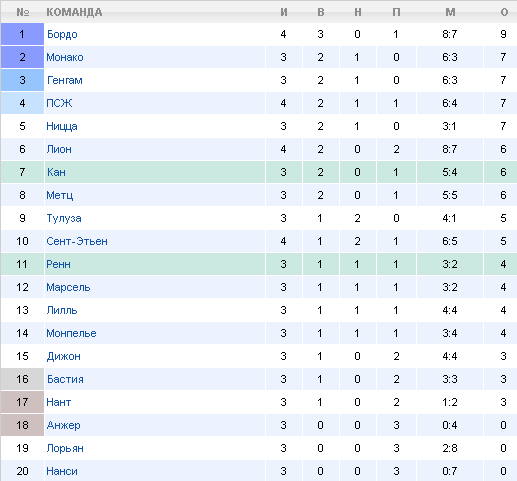Open the Монако team page
This screenshot has width=517, height=481.
[x=65, y=57]
